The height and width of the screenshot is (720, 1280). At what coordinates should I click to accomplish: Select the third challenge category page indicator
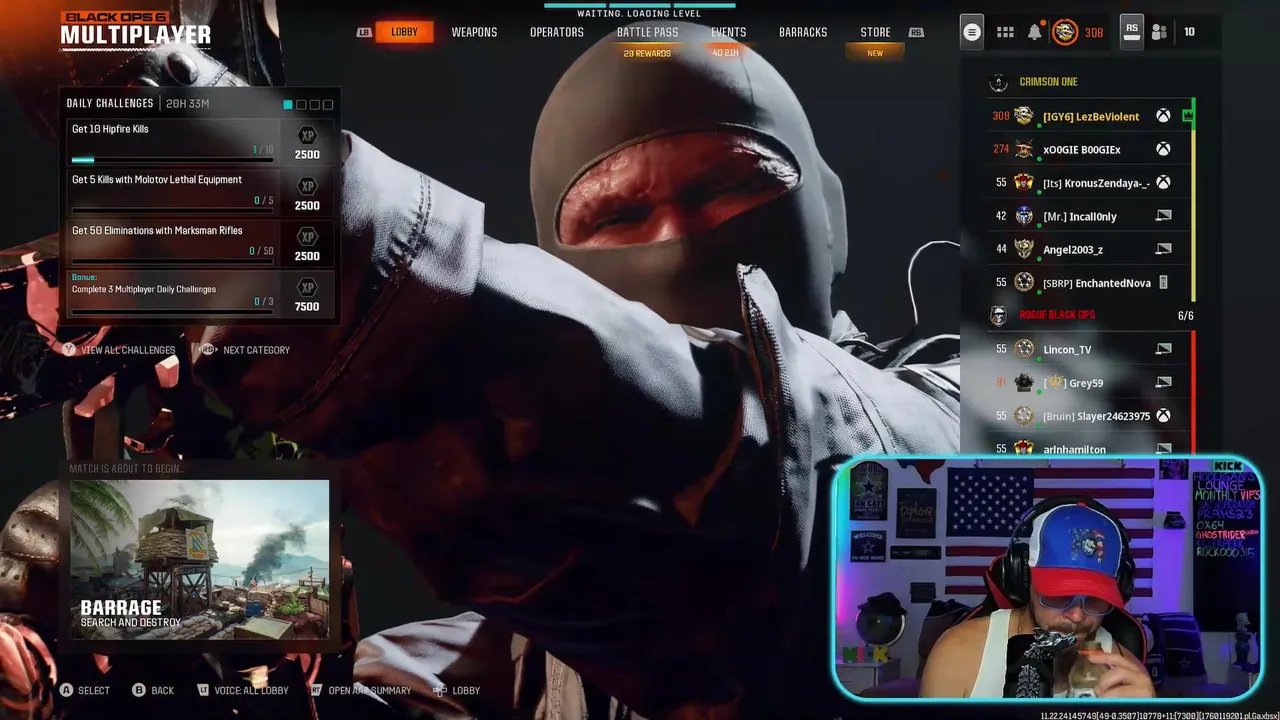314,104
